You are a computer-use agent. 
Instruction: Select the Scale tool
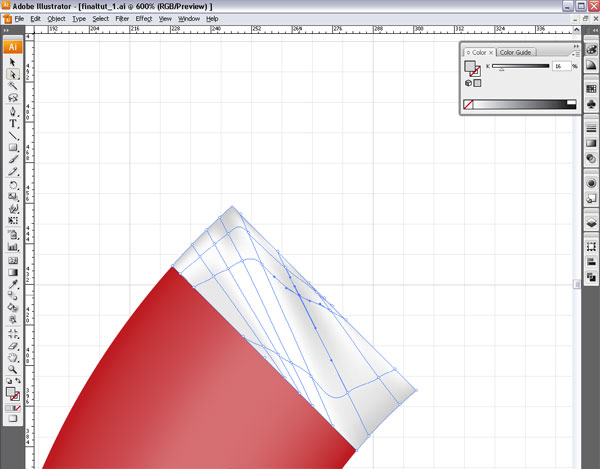click(x=13, y=197)
